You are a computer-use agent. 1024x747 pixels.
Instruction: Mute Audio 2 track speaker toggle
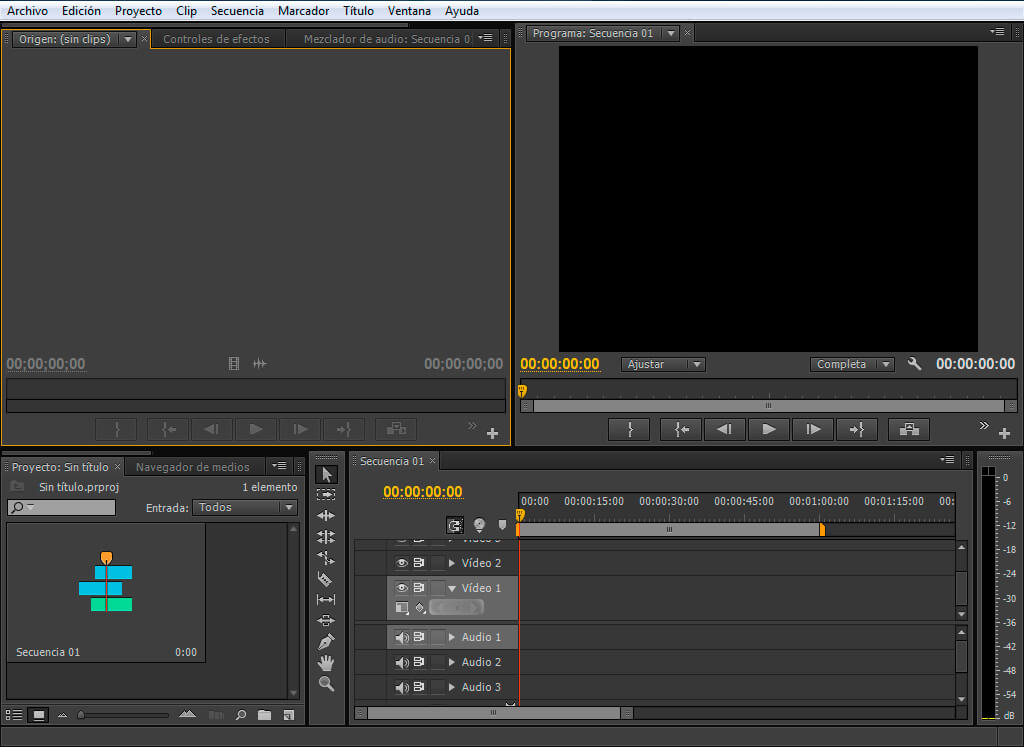pyautogui.click(x=402, y=662)
